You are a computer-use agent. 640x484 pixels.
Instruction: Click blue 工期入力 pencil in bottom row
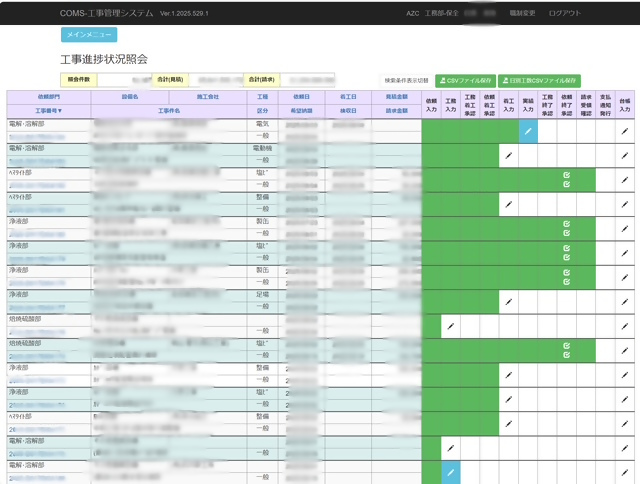tap(450, 472)
